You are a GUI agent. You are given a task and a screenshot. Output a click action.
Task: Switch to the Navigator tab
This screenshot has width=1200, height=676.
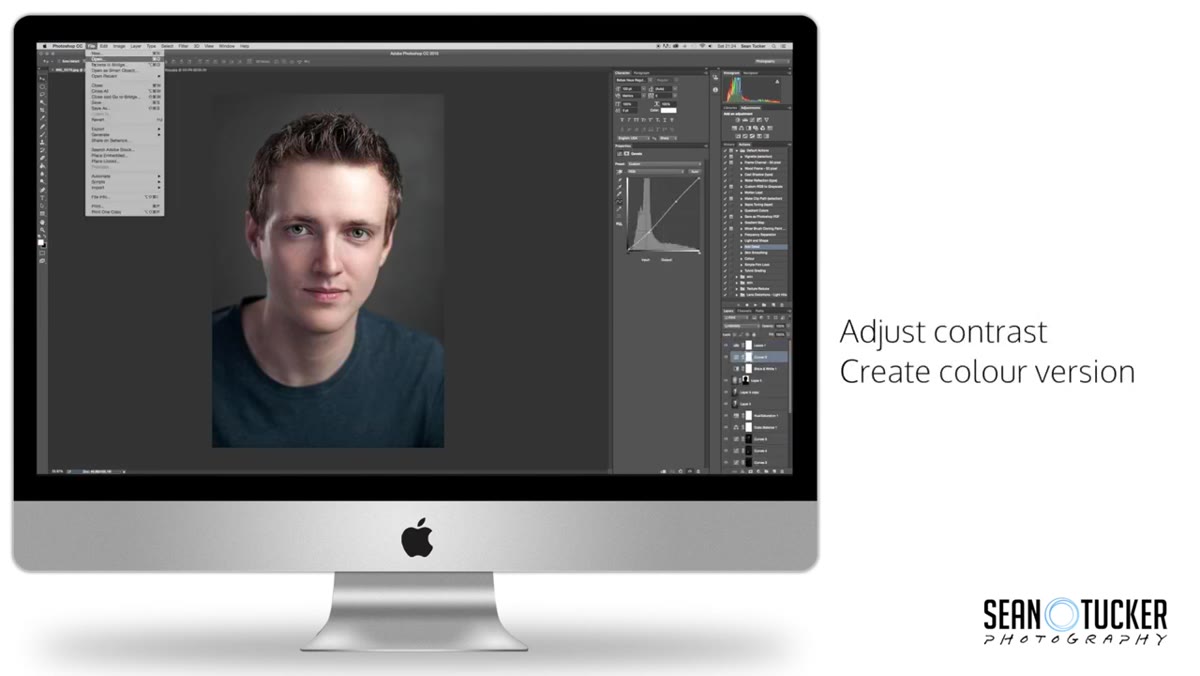(750, 73)
